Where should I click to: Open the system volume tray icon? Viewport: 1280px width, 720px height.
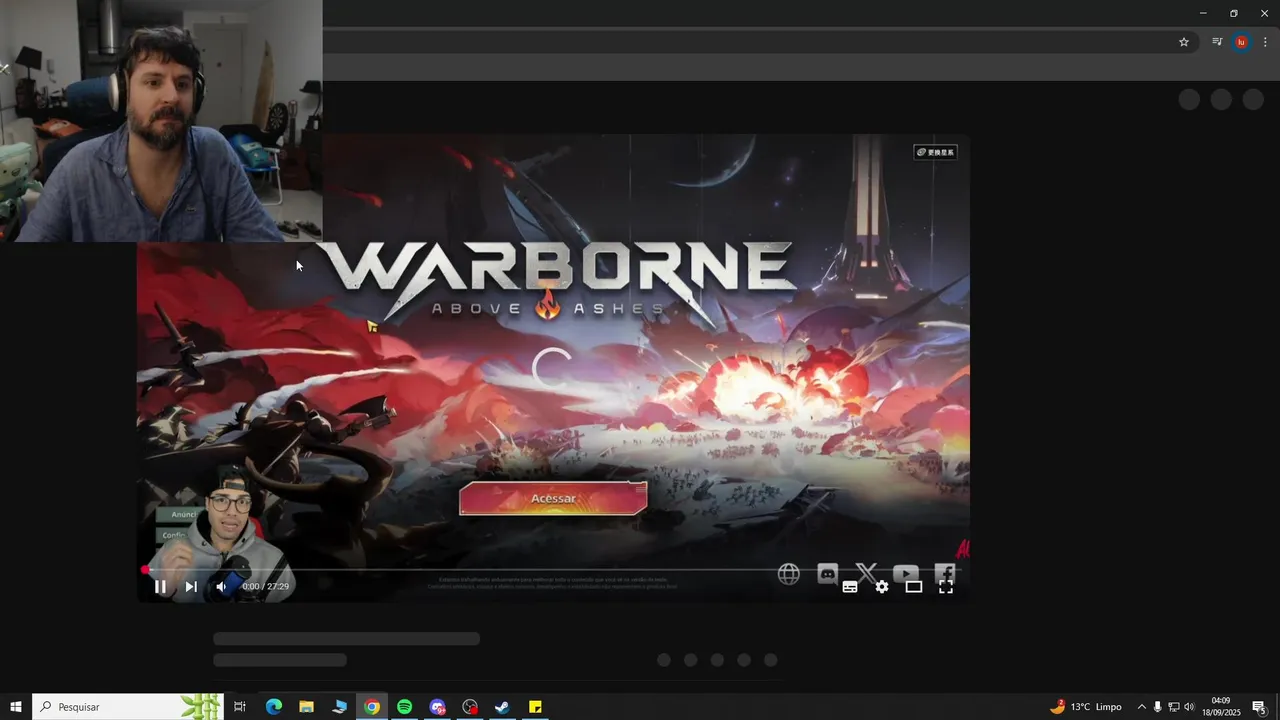click(1189, 707)
